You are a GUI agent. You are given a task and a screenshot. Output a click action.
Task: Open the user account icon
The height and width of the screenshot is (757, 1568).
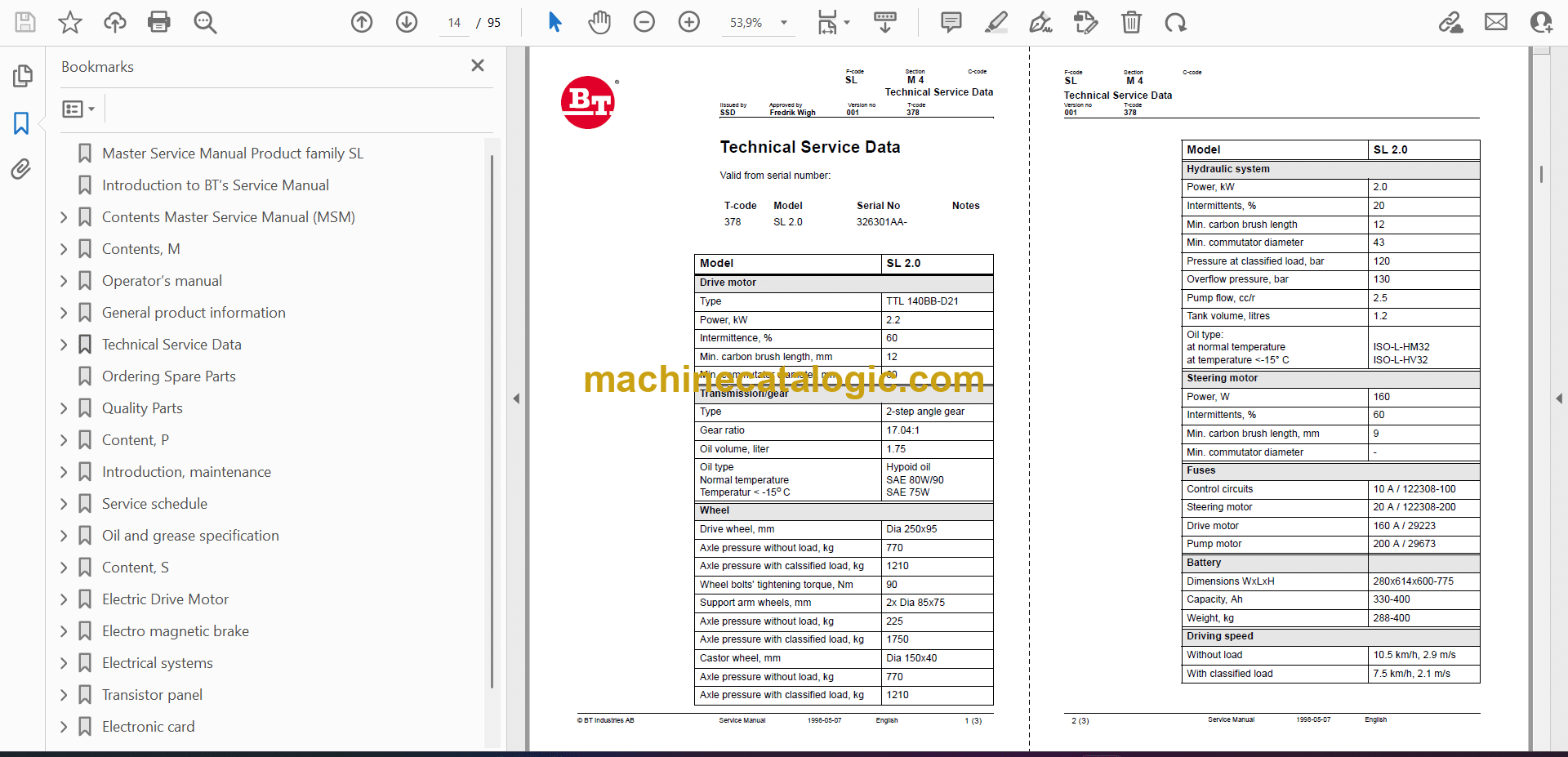pos(1541,22)
